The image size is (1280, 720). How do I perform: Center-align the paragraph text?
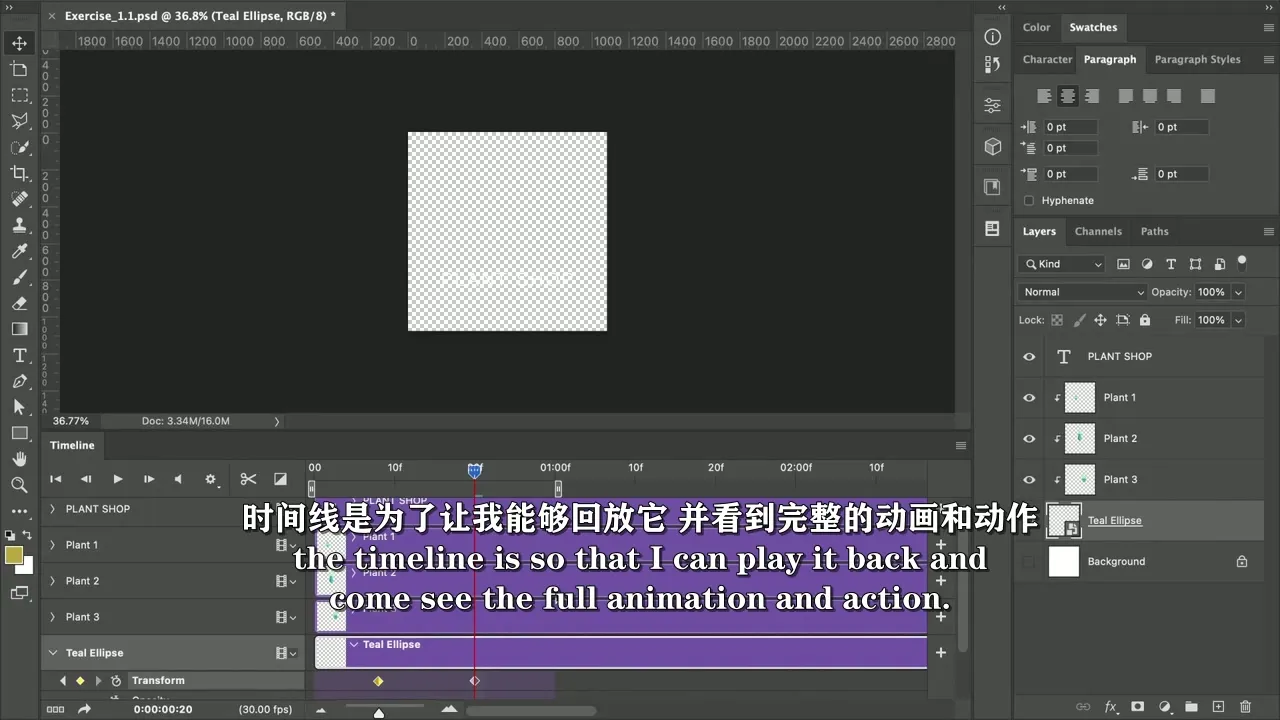[x=1068, y=96]
